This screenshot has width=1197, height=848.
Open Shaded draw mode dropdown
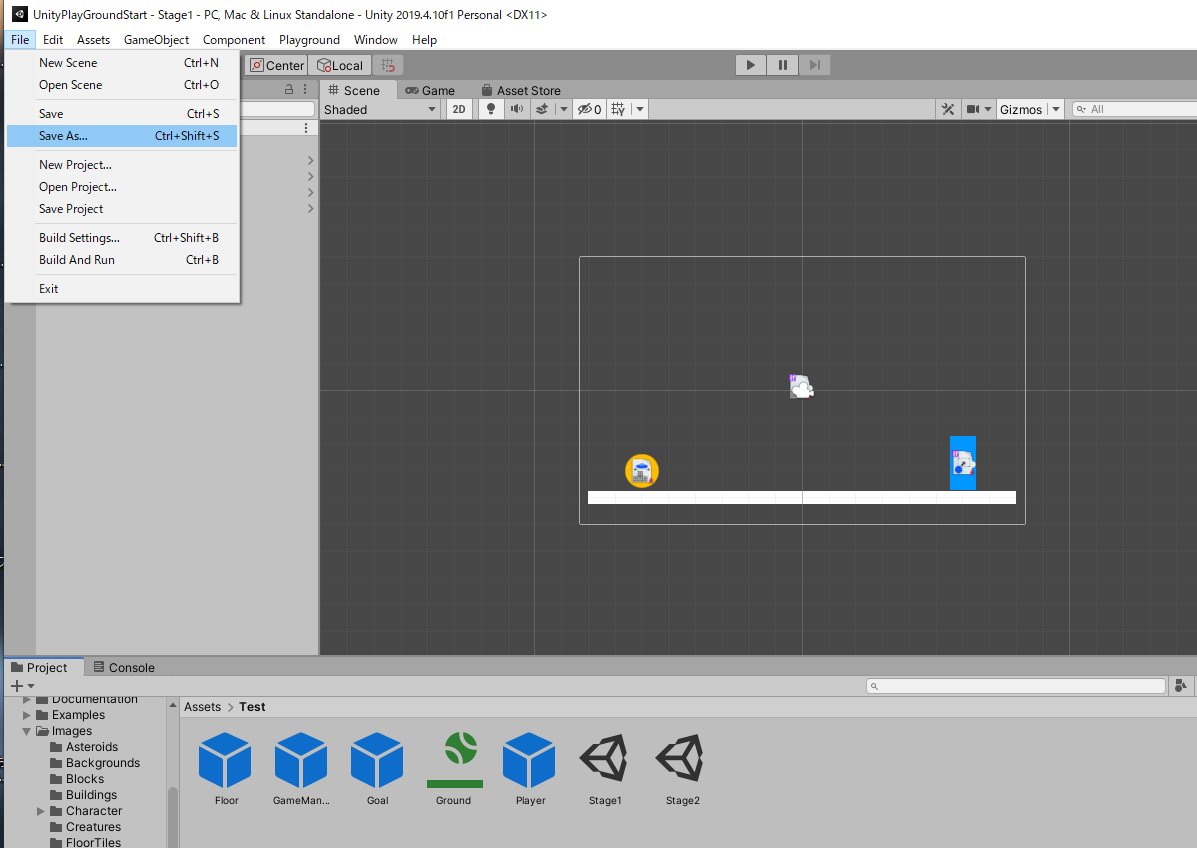point(379,109)
